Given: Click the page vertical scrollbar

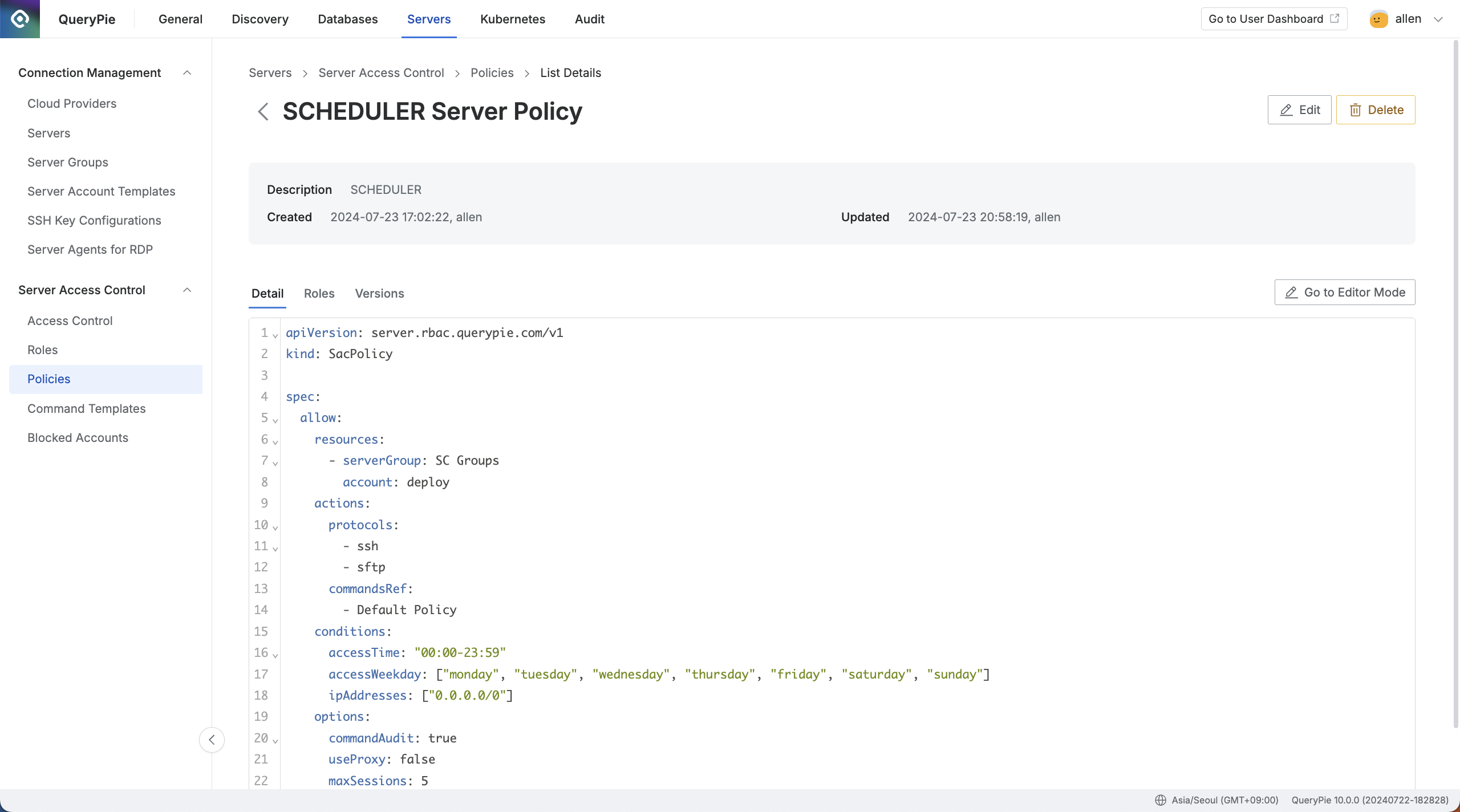Looking at the screenshot, I should [1455, 383].
